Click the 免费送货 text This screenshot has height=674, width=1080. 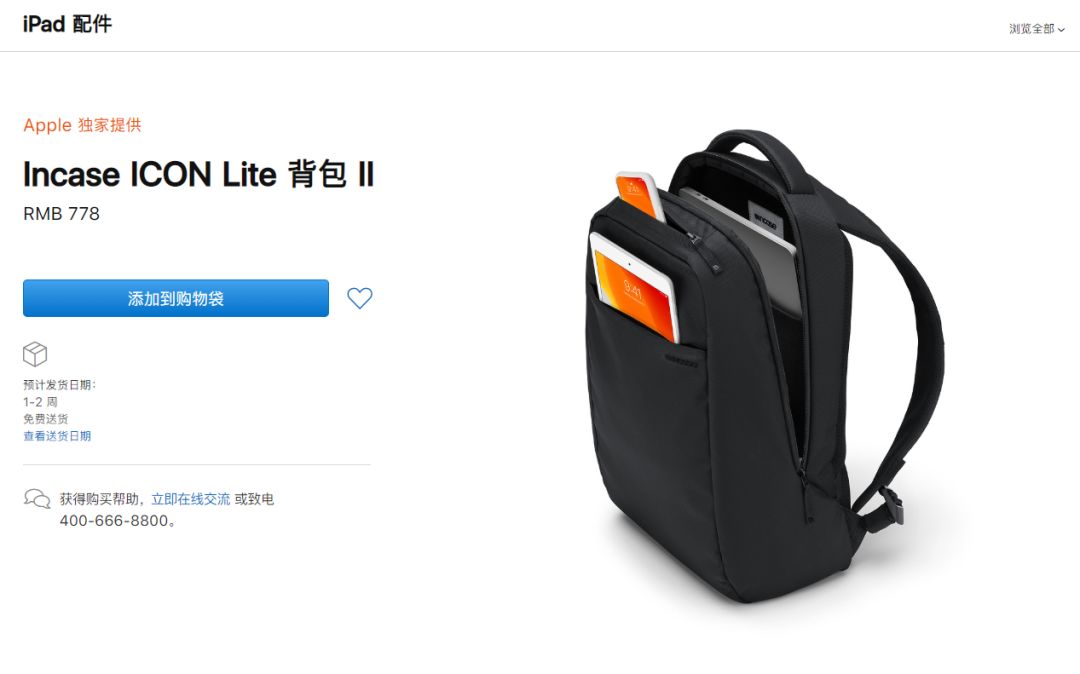pyautogui.click(x=45, y=419)
